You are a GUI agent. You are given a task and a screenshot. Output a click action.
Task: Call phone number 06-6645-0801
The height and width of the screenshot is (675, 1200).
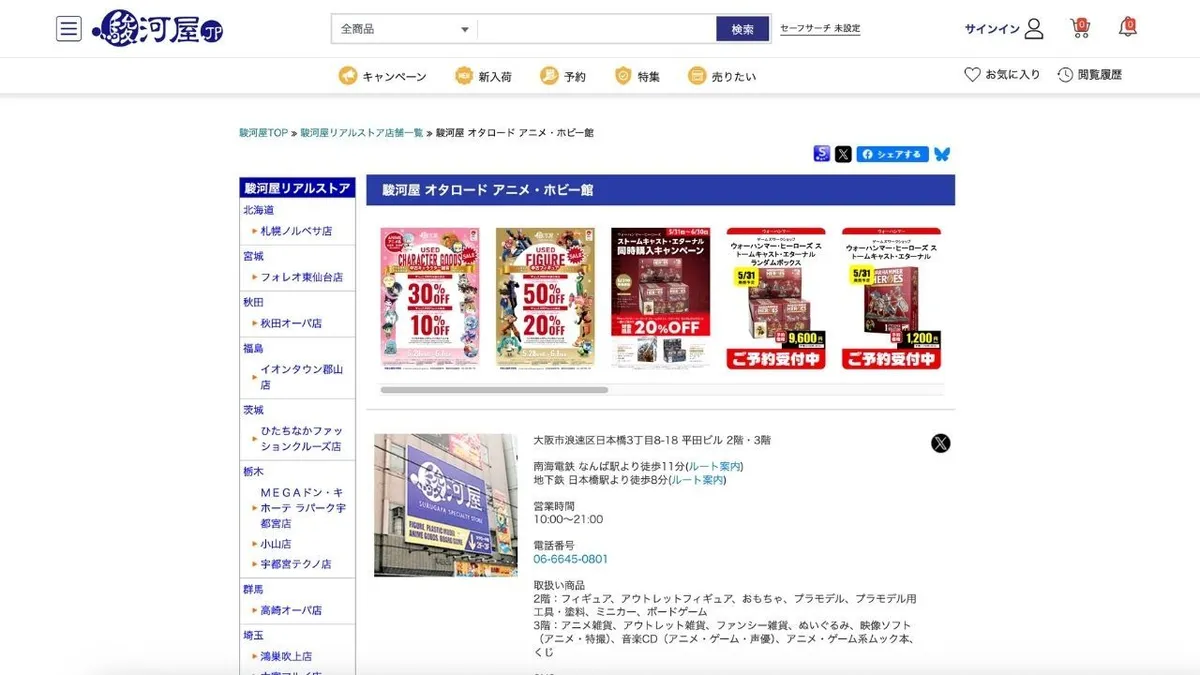[570, 559]
